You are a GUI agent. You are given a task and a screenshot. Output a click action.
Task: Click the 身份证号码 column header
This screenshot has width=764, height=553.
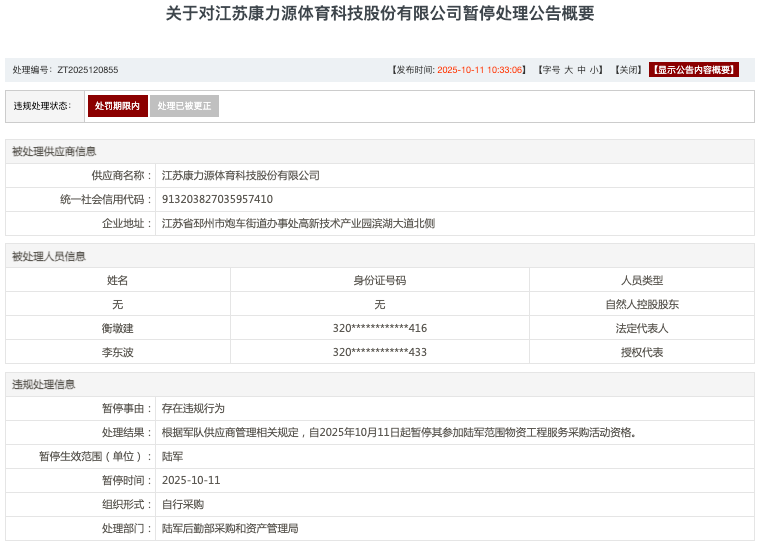pos(380,280)
